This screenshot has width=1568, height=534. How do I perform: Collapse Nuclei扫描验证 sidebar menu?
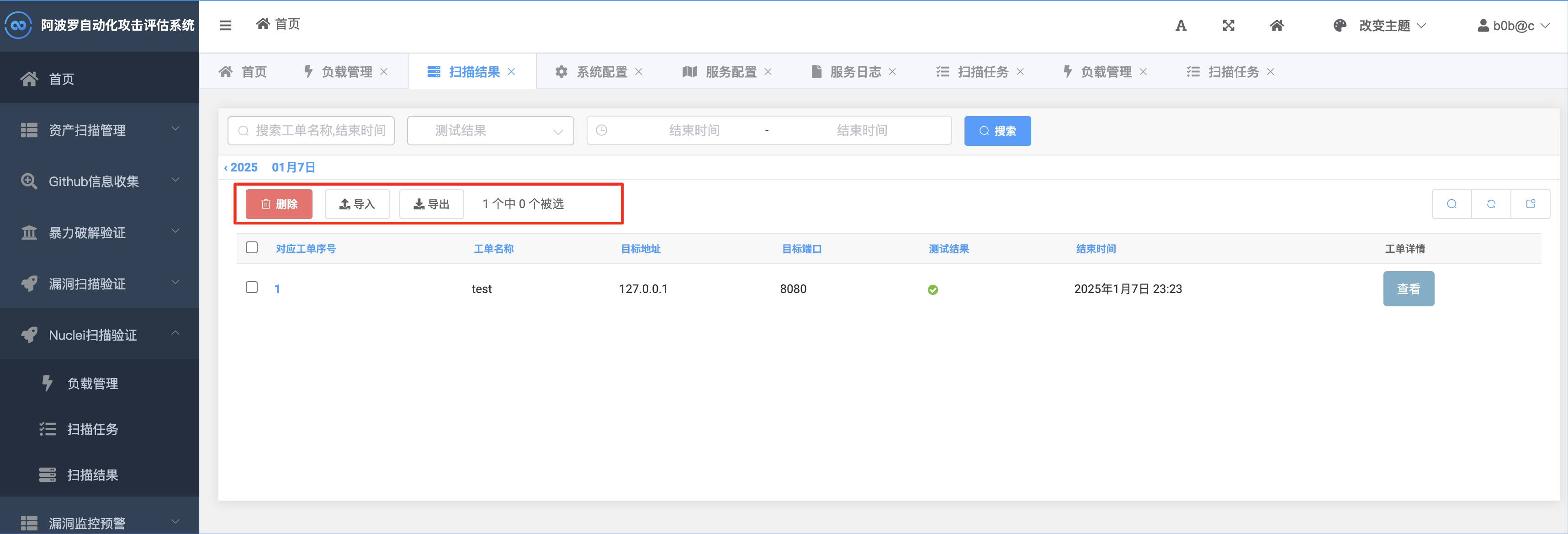[100, 334]
